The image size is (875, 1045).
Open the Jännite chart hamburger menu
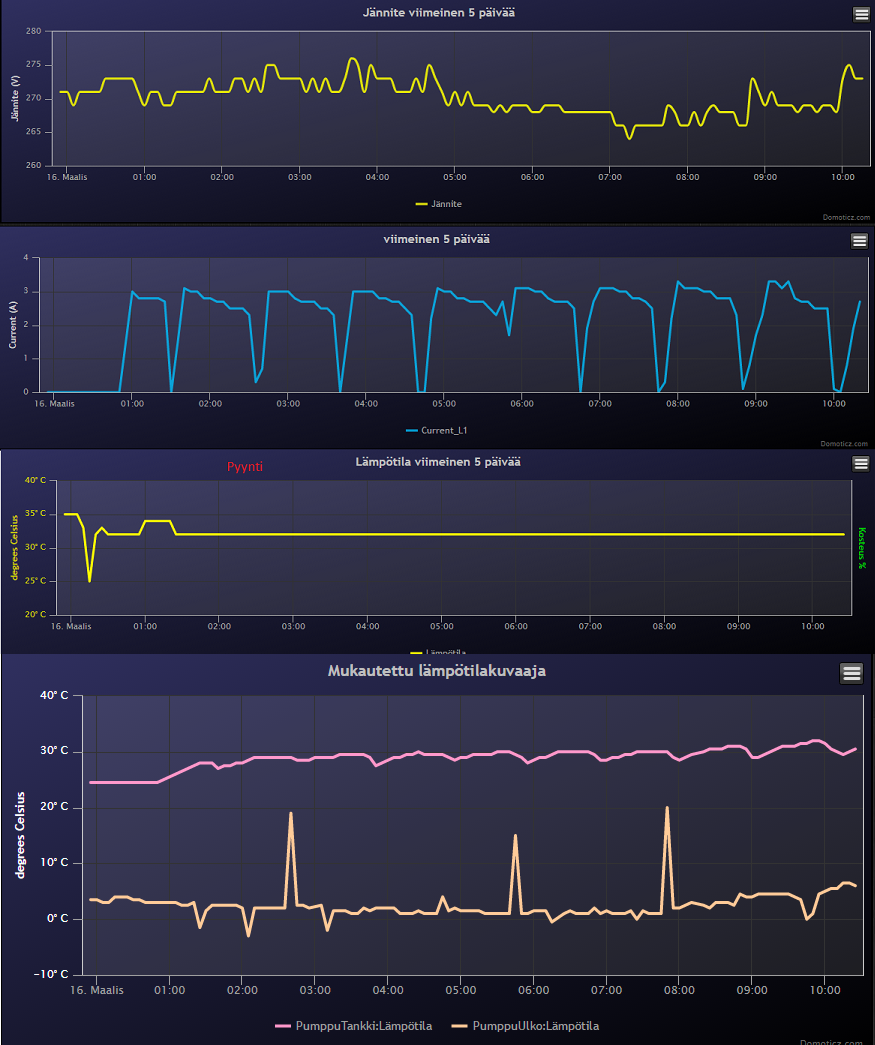[x=861, y=15]
